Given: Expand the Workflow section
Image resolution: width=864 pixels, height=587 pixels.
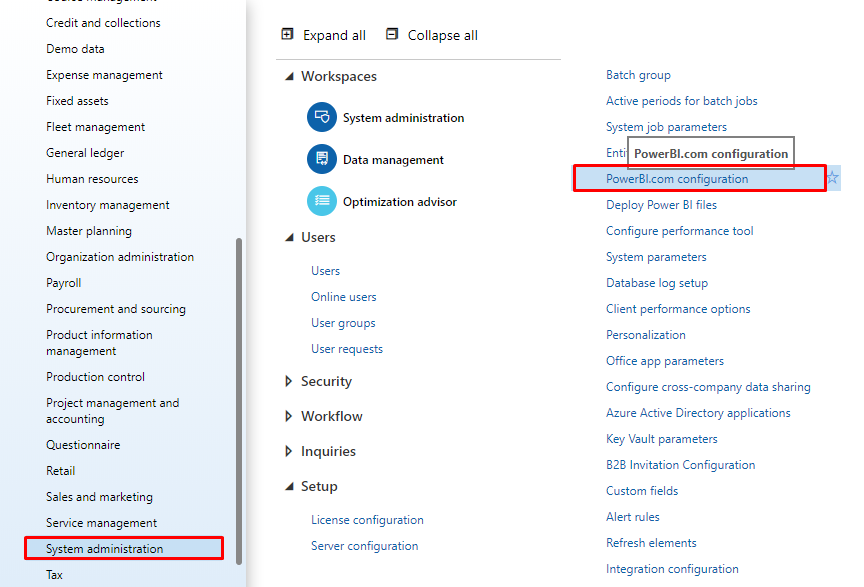Looking at the screenshot, I should [289, 416].
